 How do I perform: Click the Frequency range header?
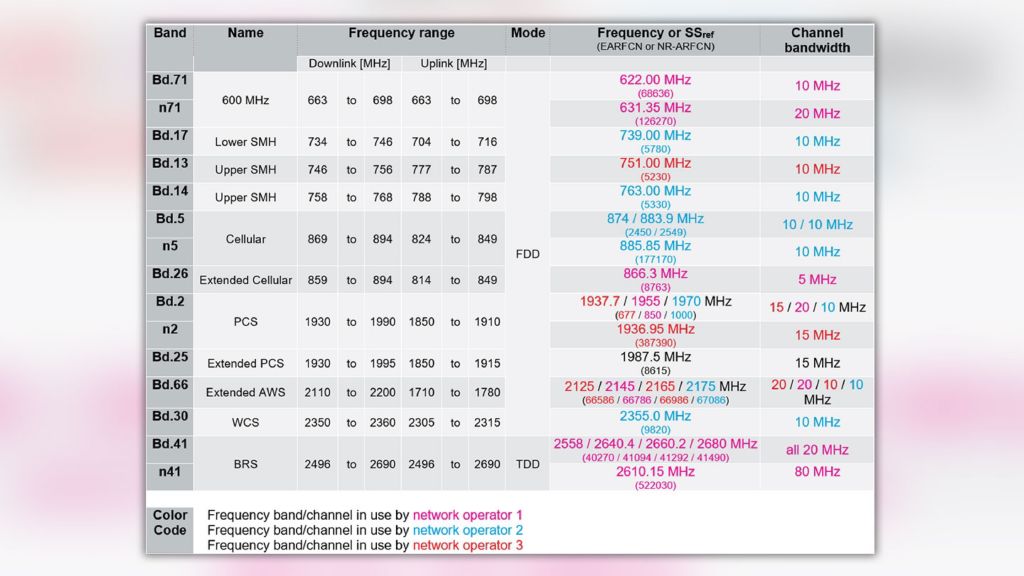point(401,33)
